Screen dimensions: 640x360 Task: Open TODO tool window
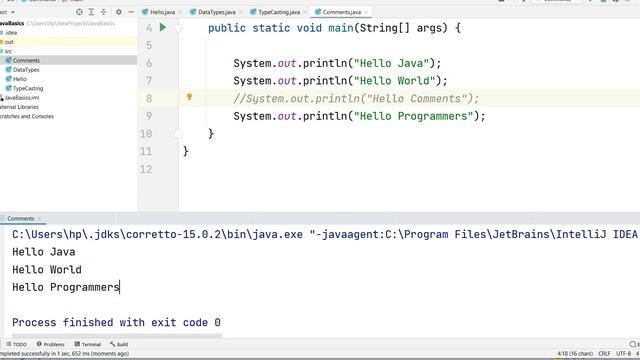pos(16,344)
